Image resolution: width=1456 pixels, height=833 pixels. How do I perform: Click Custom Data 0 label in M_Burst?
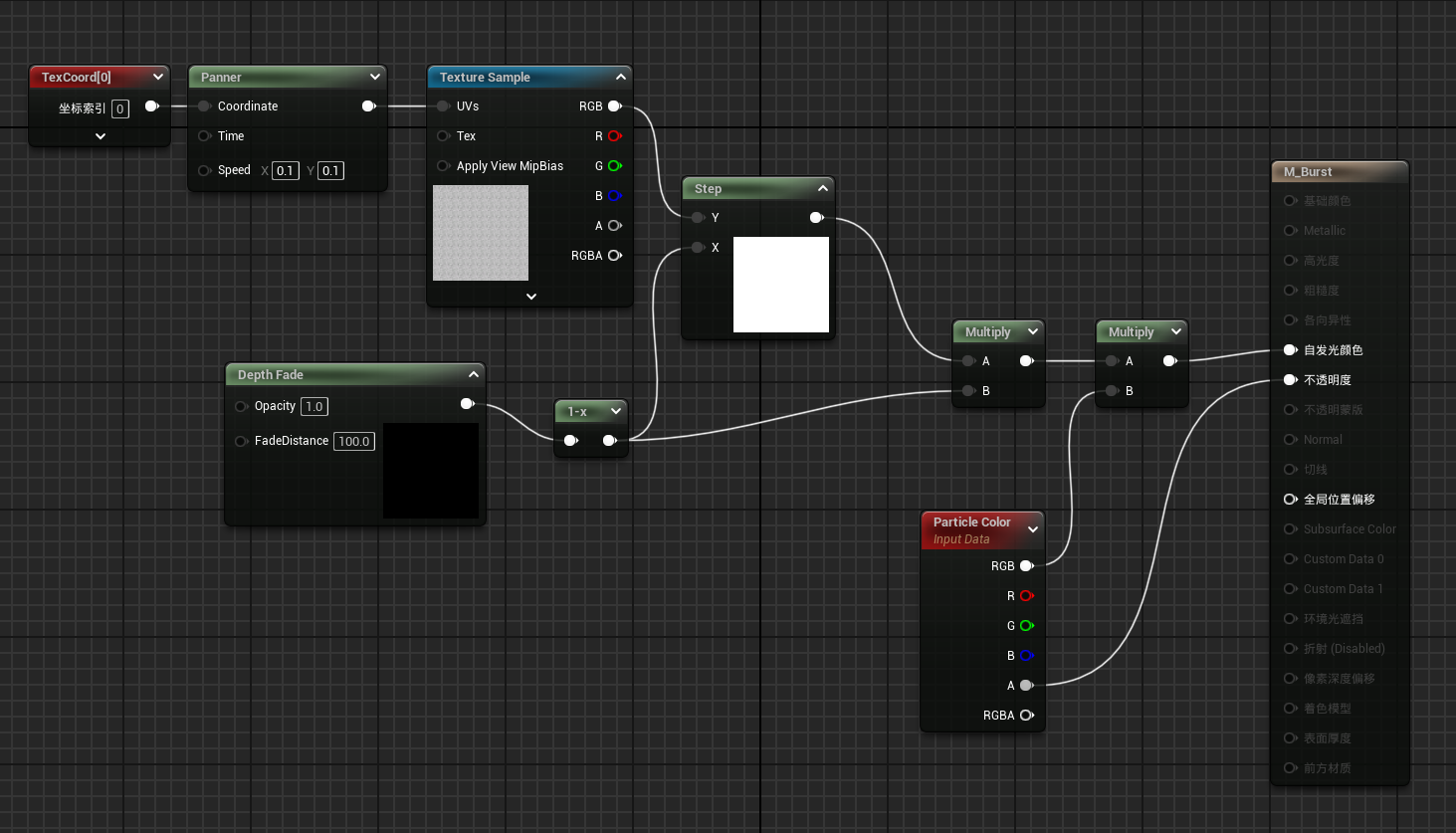point(1344,559)
